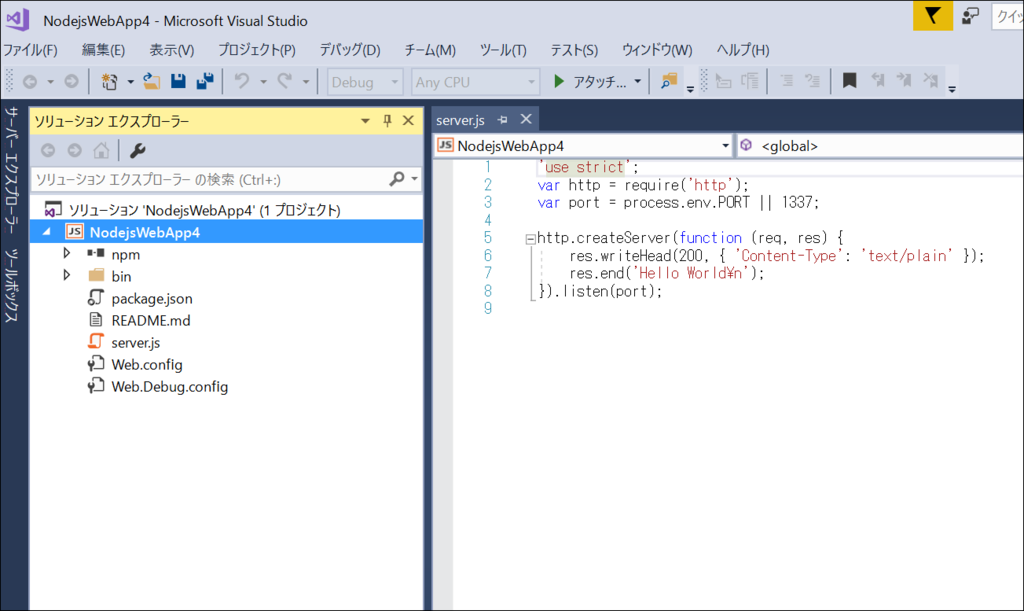This screenshot has height=611, width=1024.
Task: Open the Project menu
Action: click(x=257, y=50)
